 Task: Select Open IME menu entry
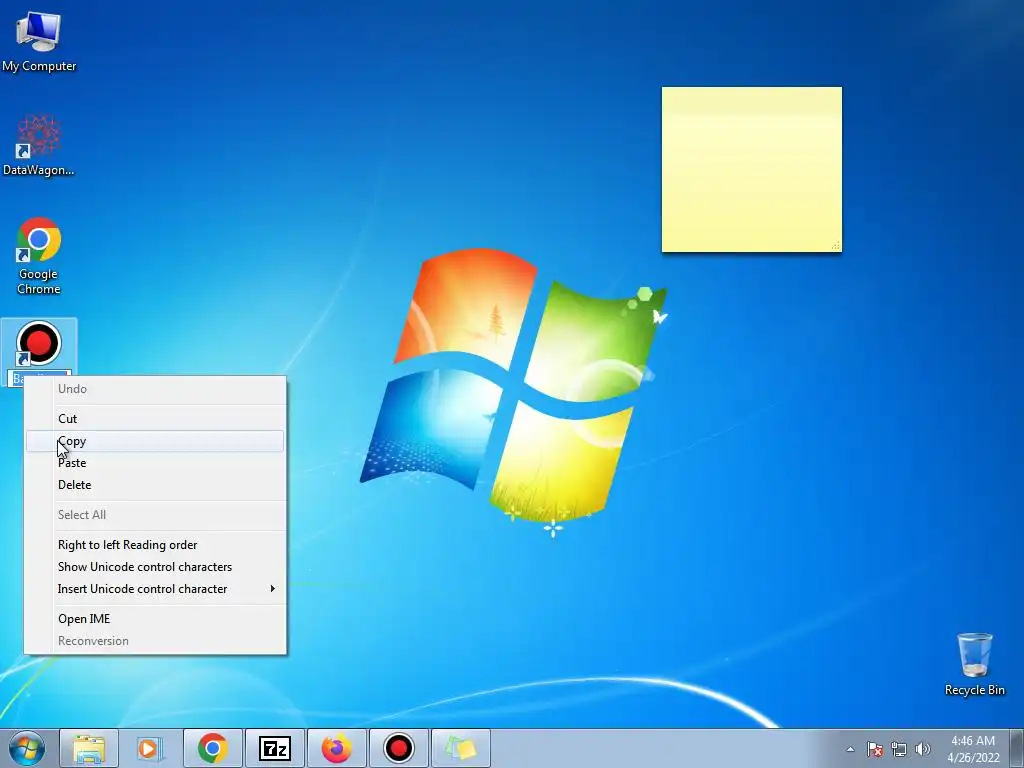click(155, 618)
